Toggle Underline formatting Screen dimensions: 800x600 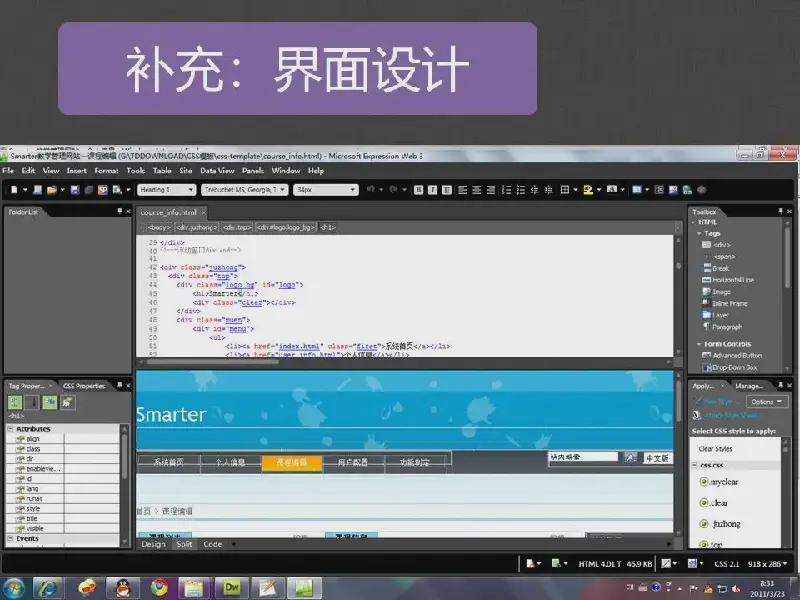[447, 190]
